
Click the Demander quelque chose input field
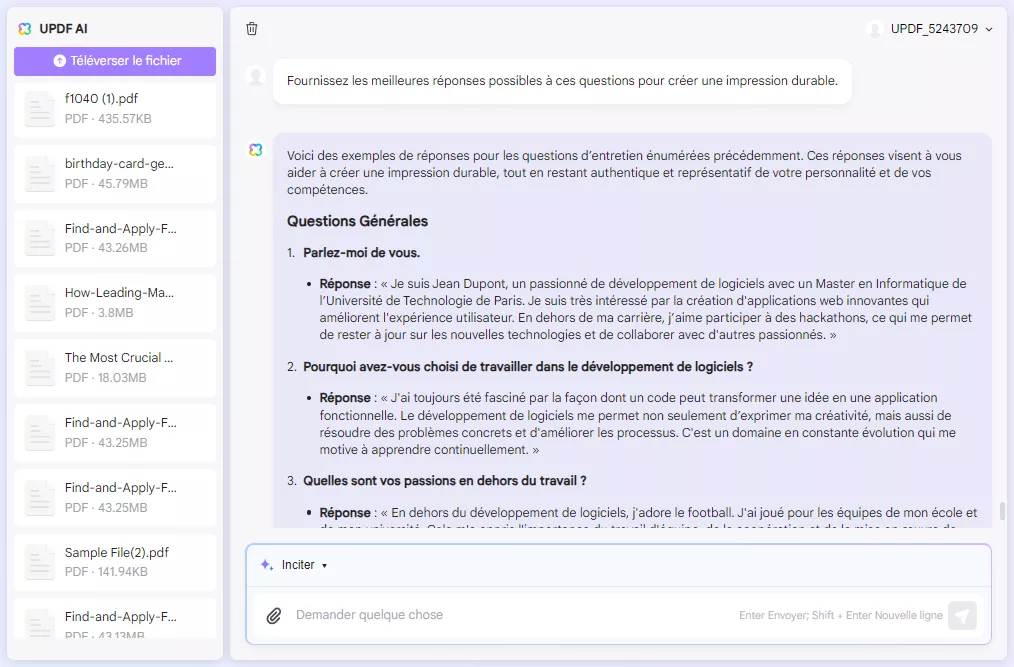[500, 615]
